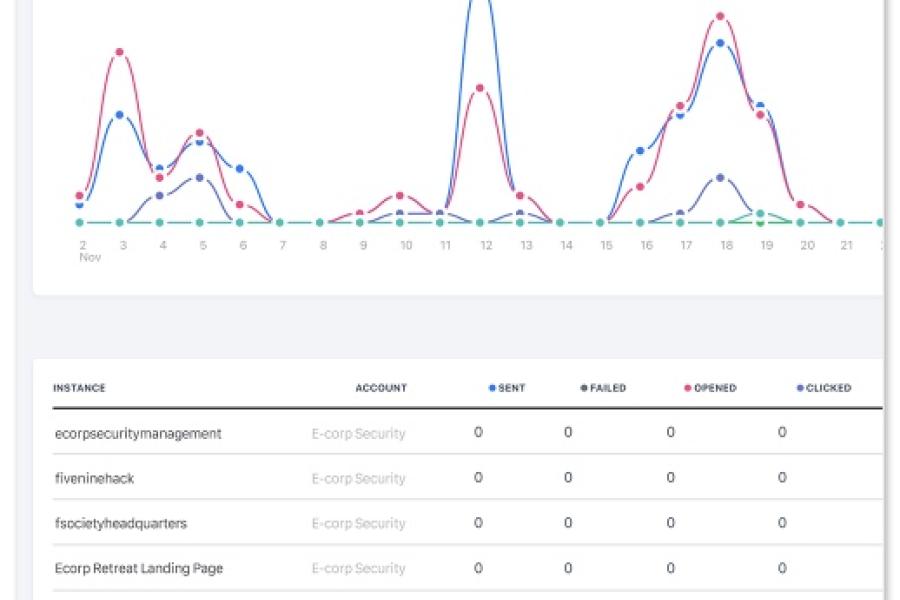Click the pink opened data point on Nov 3

pos(120,52)
